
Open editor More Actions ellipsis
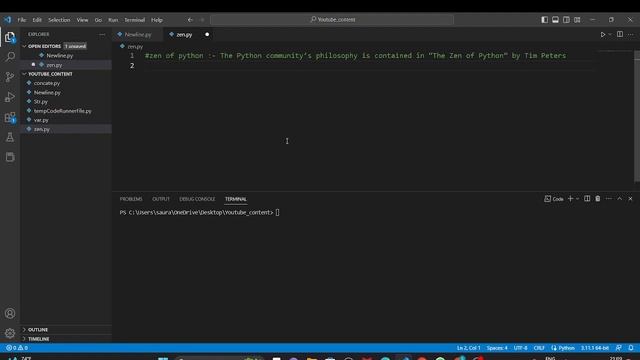(630, 35)
